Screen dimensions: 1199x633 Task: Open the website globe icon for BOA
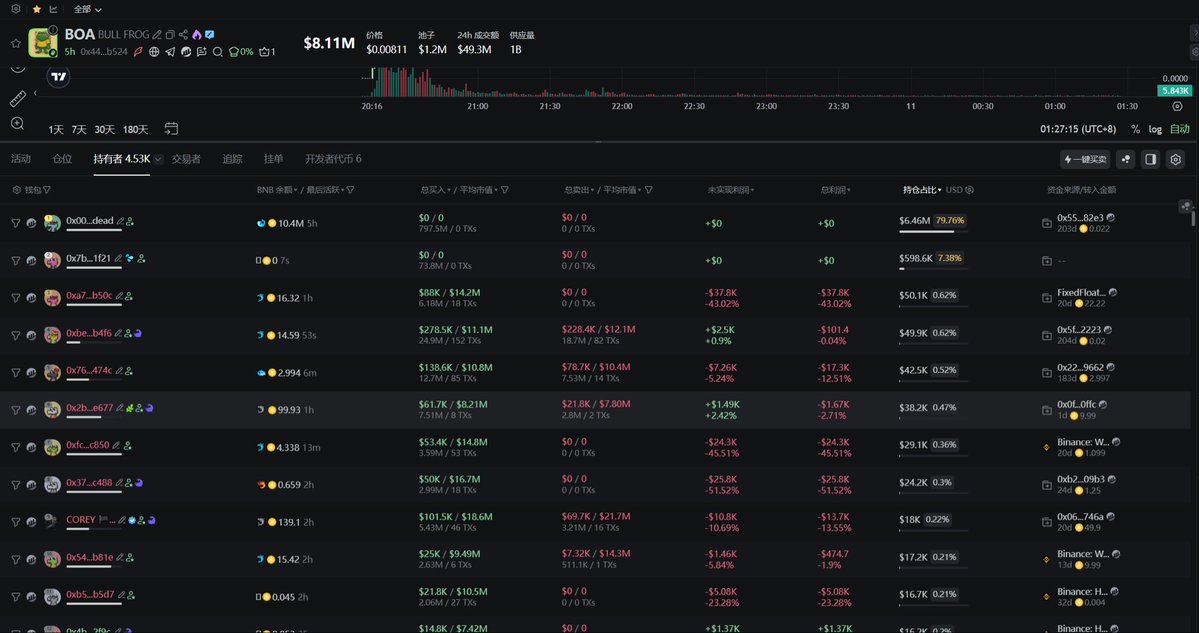(x=154, y=52)
